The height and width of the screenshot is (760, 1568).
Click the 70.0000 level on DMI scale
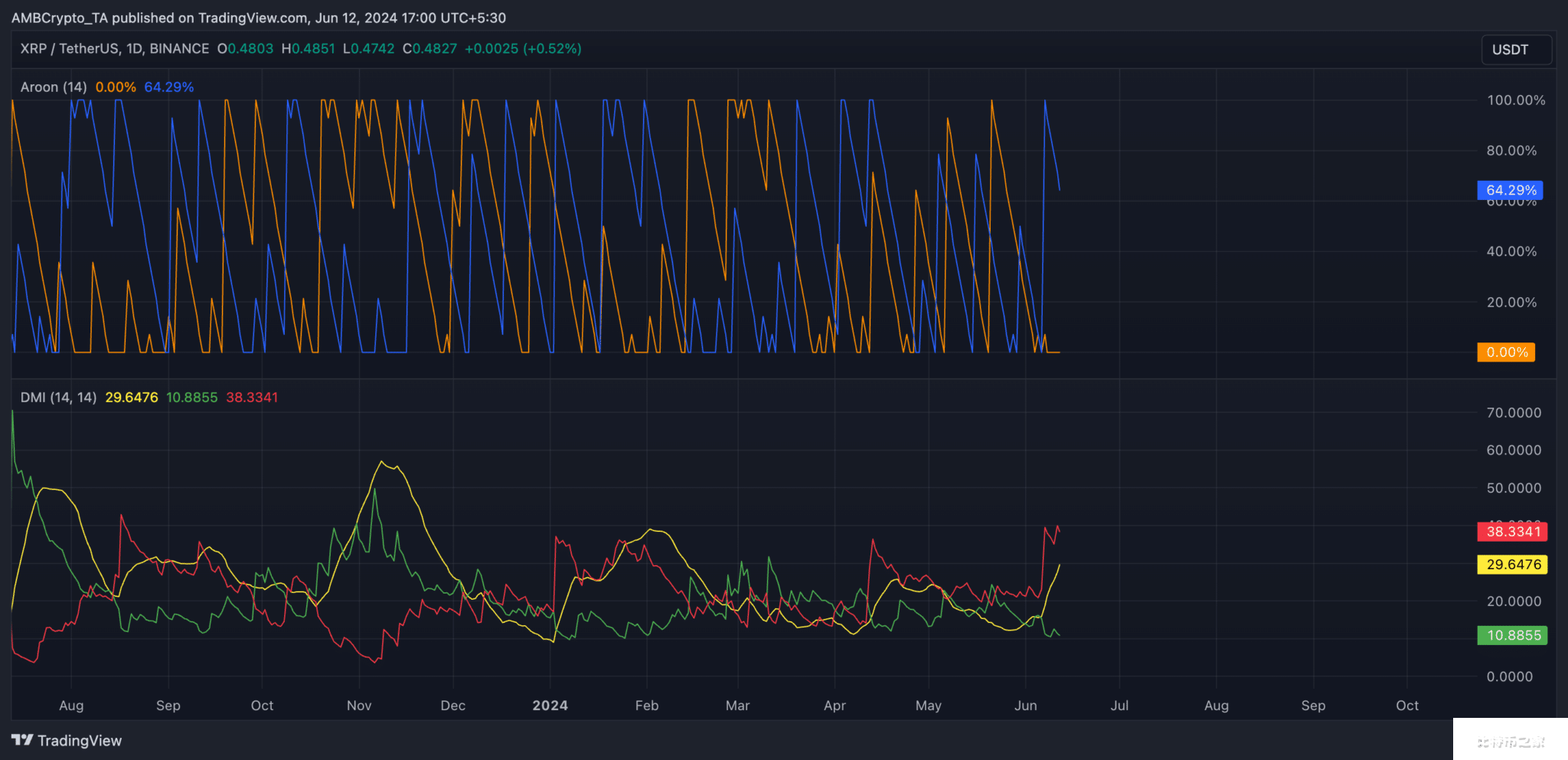point(1514,413)
